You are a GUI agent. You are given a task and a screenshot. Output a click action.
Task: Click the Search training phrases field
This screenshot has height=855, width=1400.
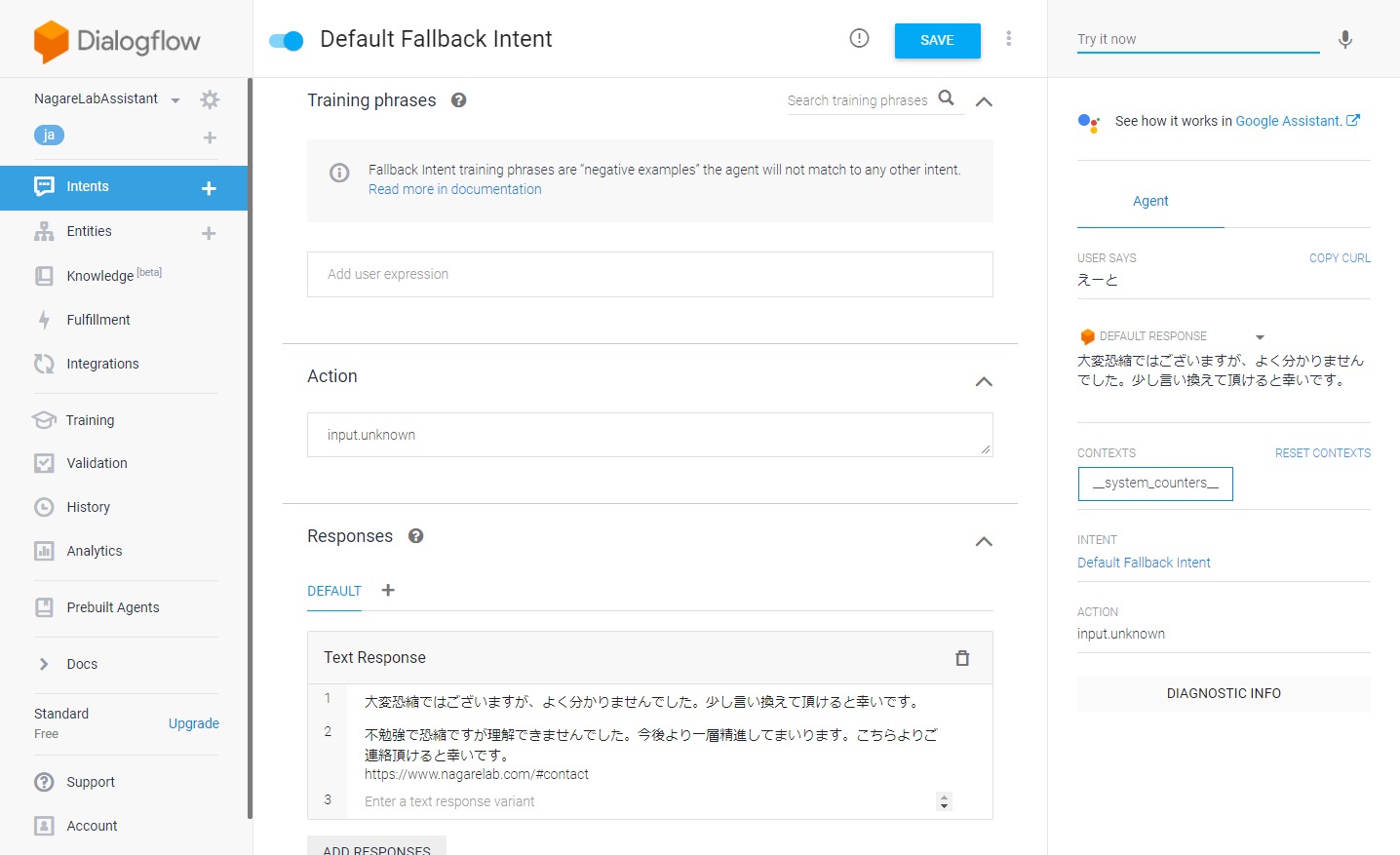click(858, 100)
